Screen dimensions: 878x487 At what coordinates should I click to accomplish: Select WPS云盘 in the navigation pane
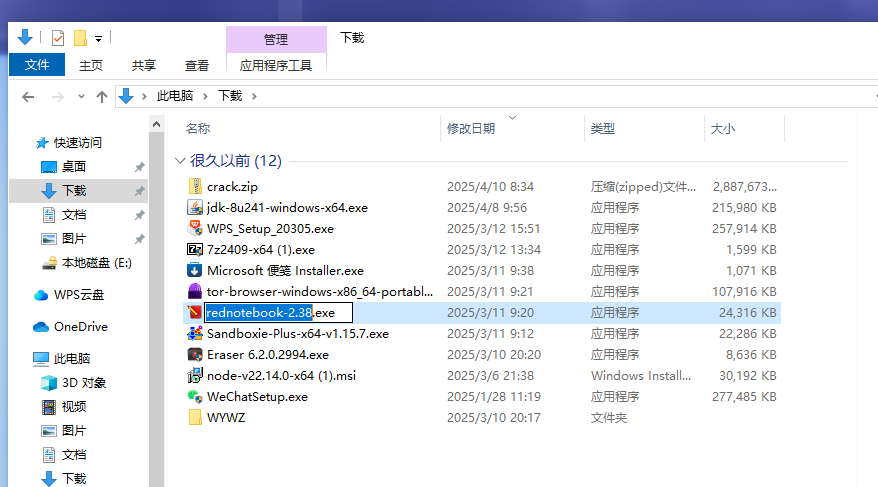[79, 295]
